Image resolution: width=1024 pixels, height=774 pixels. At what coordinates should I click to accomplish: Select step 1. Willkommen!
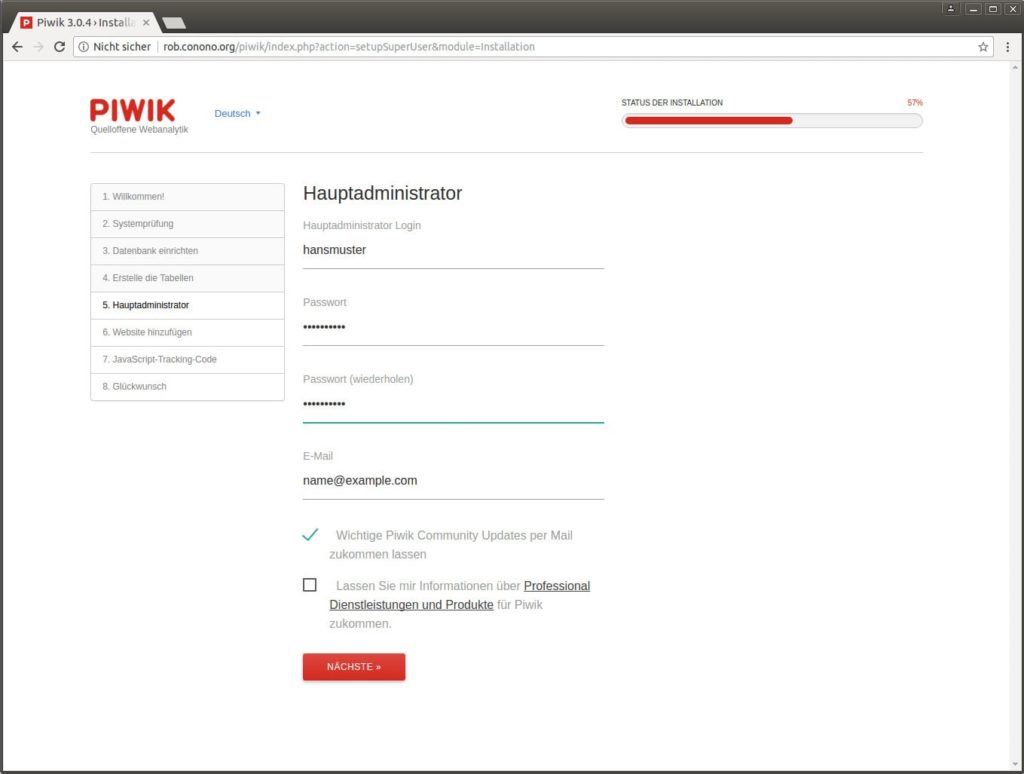187,197
